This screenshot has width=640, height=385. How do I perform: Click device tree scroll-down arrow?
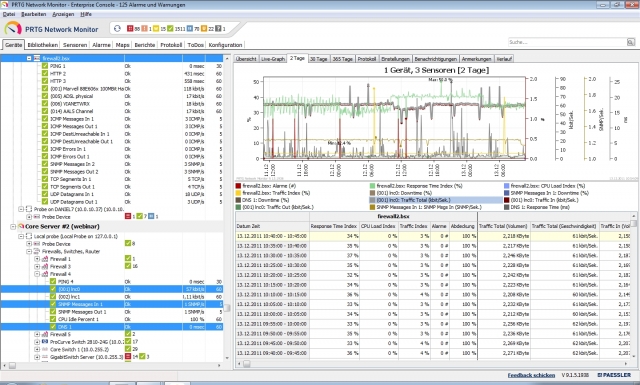[x=227, y=358]
